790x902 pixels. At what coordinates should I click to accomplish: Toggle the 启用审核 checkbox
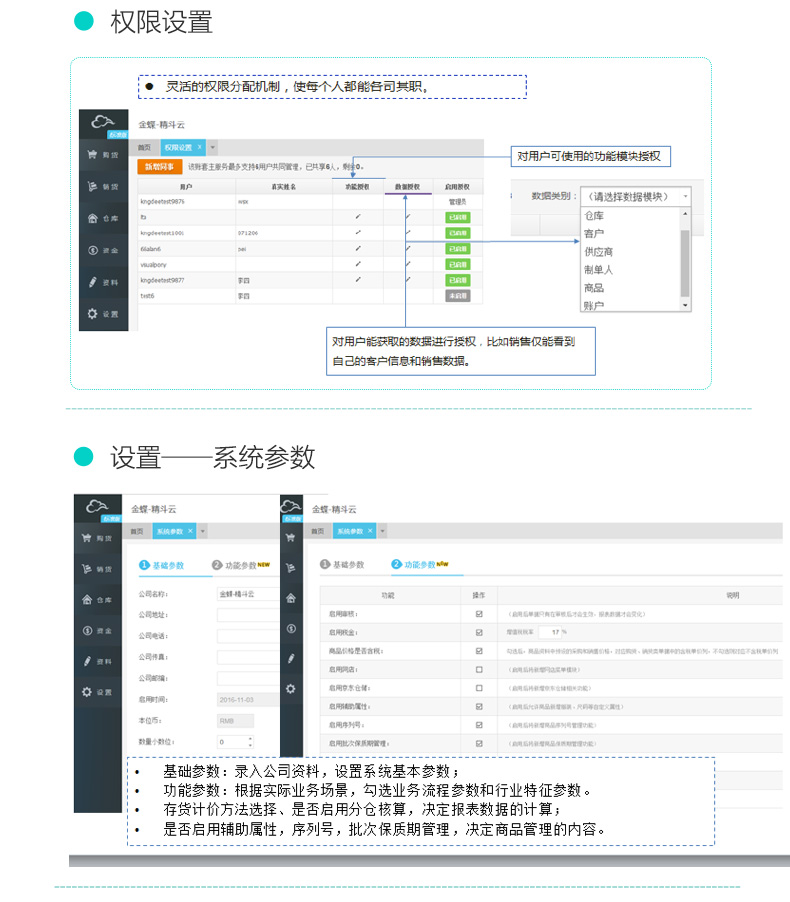click(479, 614)
